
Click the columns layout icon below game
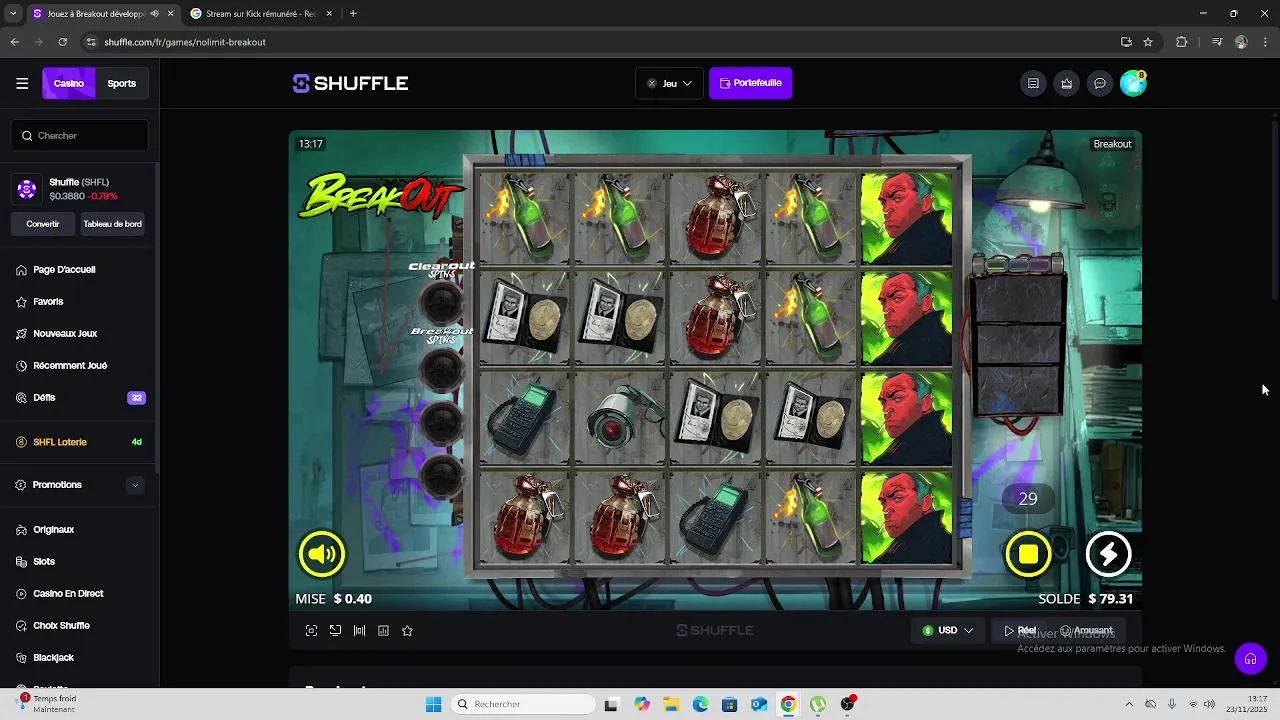tap(359, 631)
